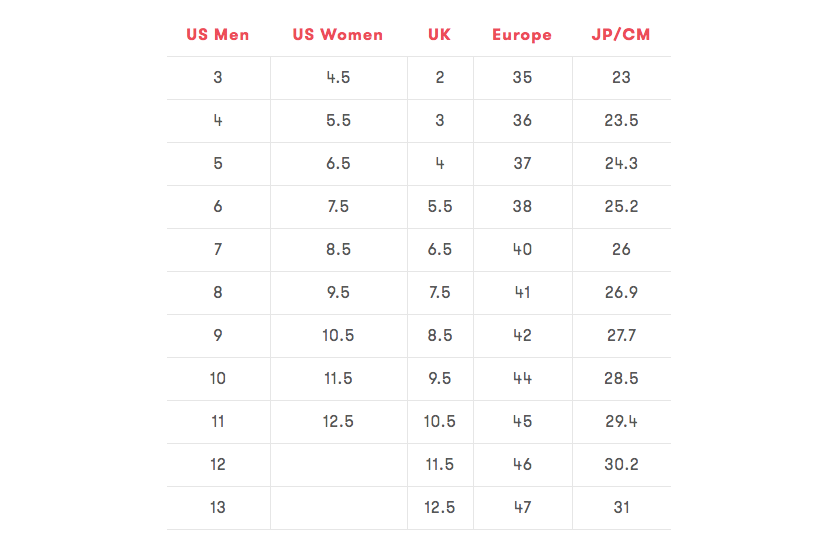
Task: Select the UK column header
Action: click(x=440, y=35)
